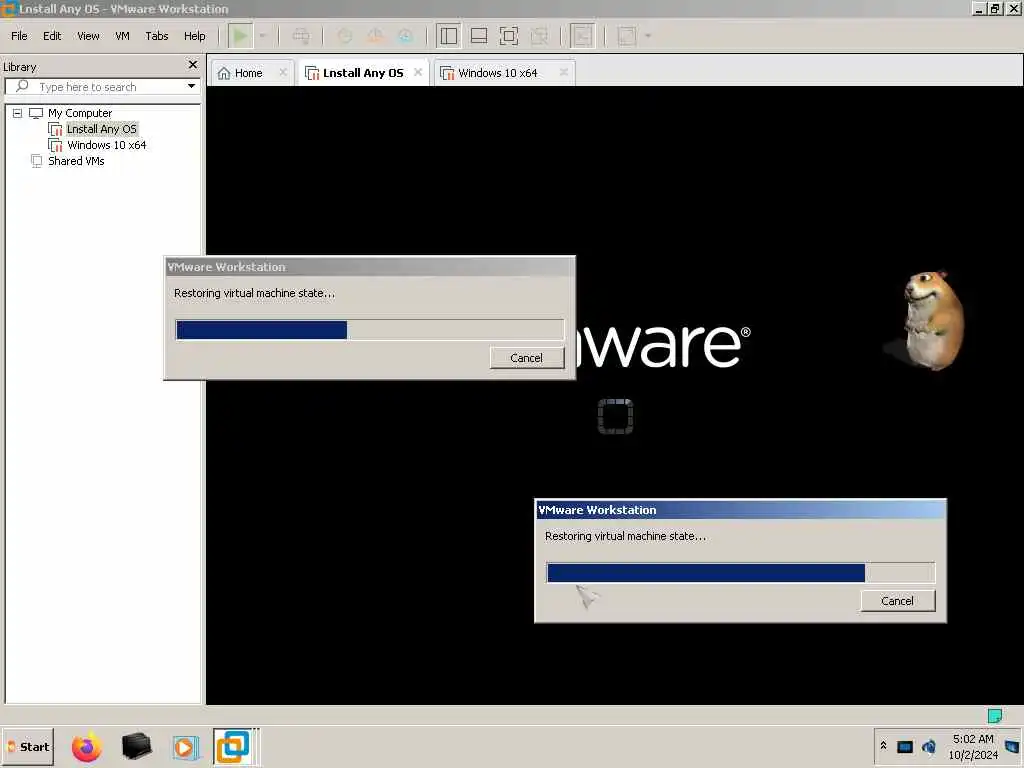Close the Library panel

(x=193, y=65)
